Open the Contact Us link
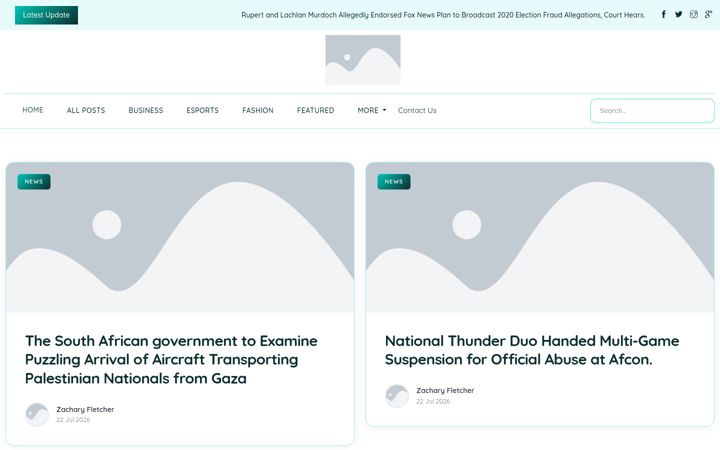Screen dimensions: 720x450 pos(417,110)
